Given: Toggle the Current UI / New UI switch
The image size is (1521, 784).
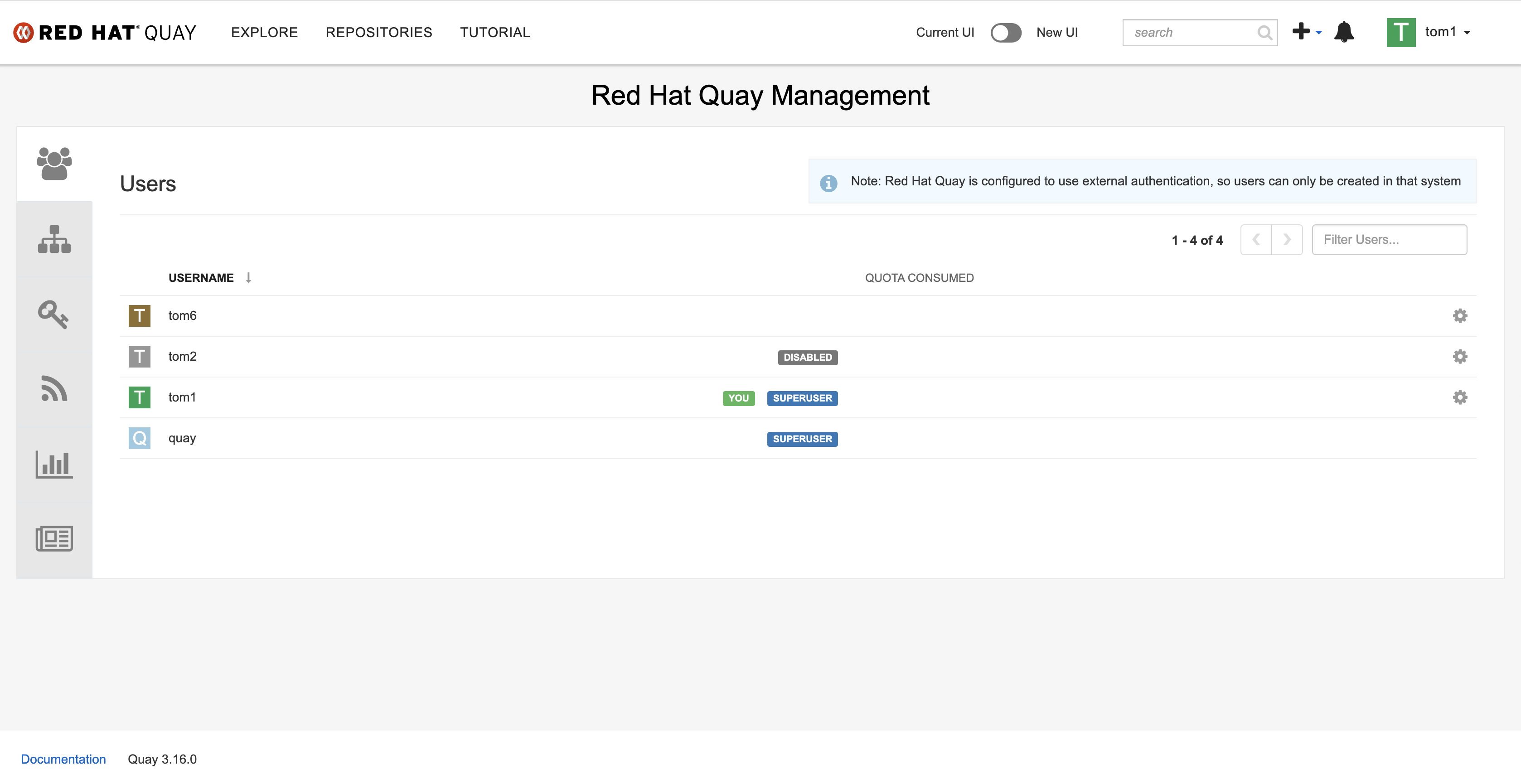Looking at the screenshot, I should click(x=1006, y=33).
